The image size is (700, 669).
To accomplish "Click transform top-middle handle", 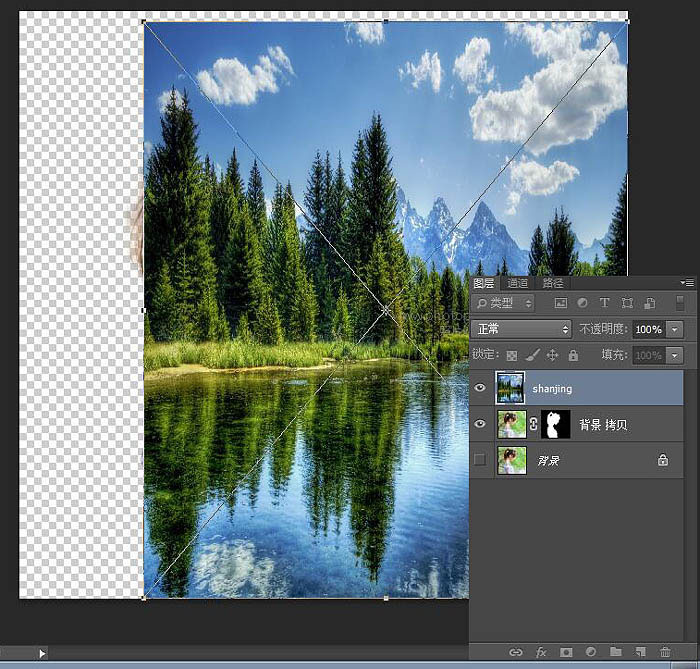I will [386, 21].
